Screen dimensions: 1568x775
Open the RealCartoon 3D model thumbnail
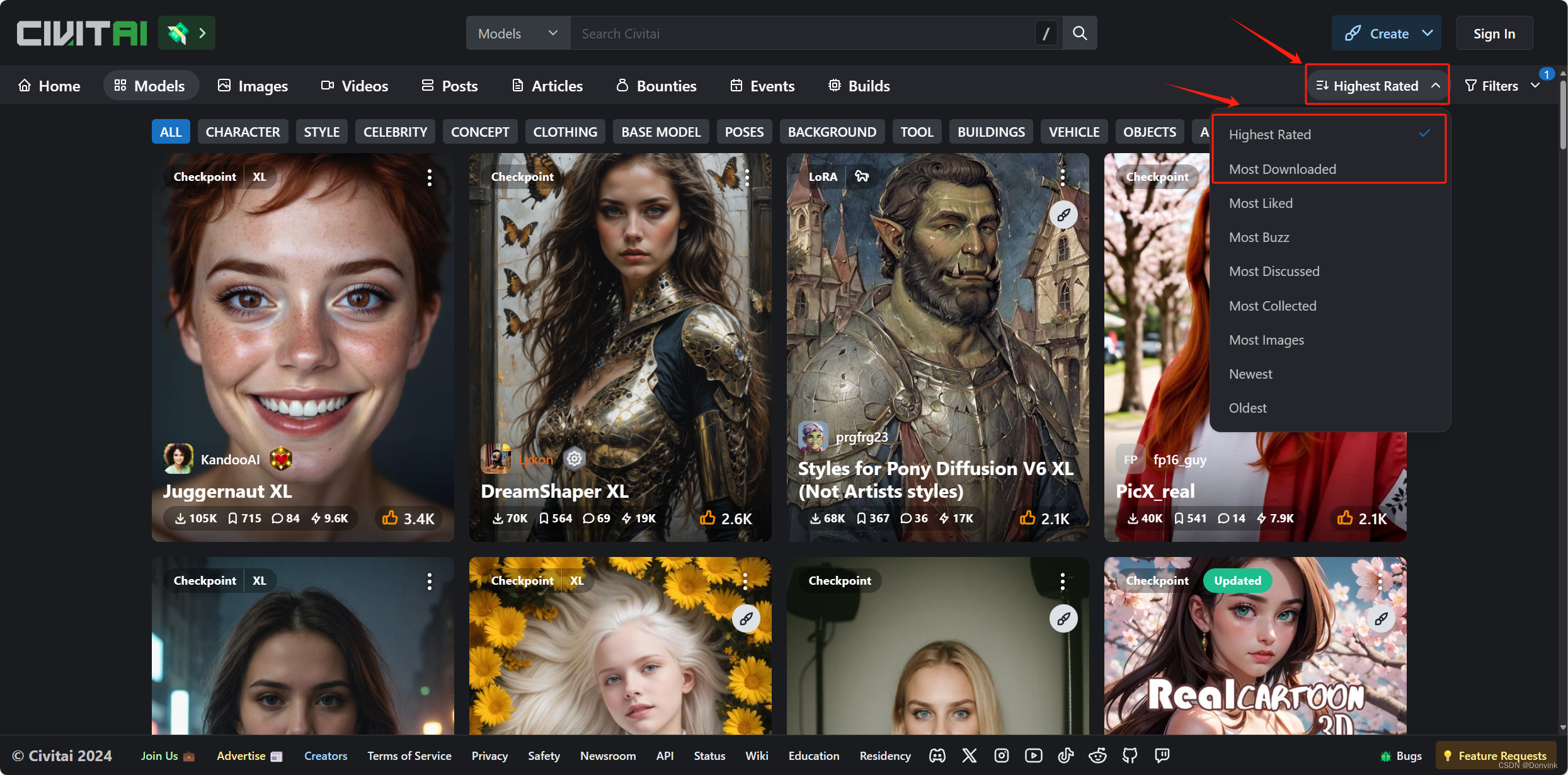(1255, 646)
